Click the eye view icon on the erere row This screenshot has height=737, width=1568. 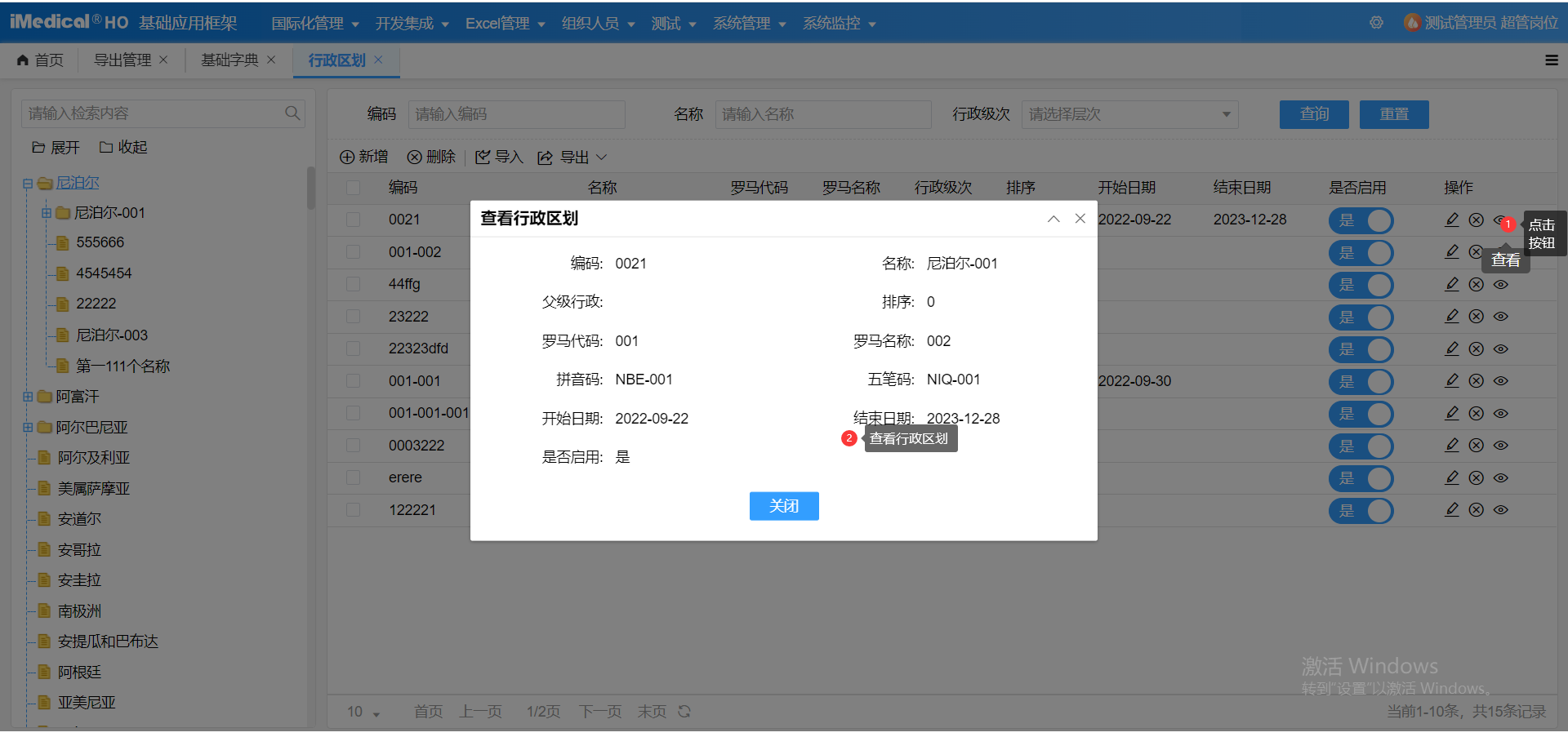coord(1501,477)
